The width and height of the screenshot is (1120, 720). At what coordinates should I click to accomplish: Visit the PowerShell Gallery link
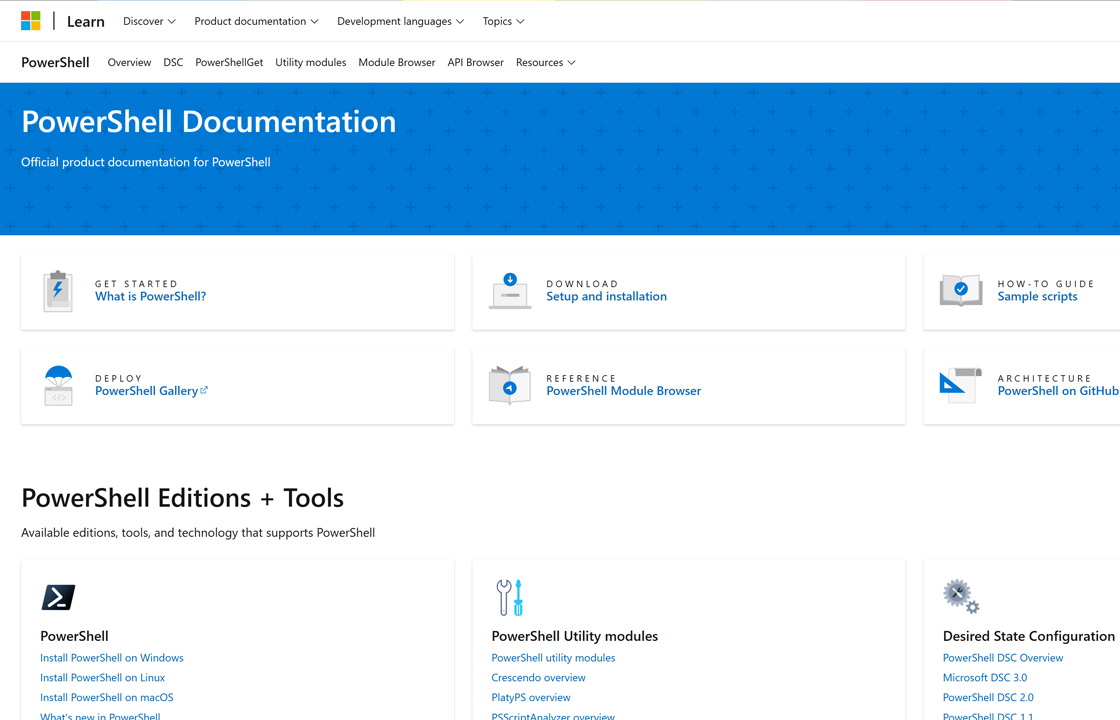146,391
